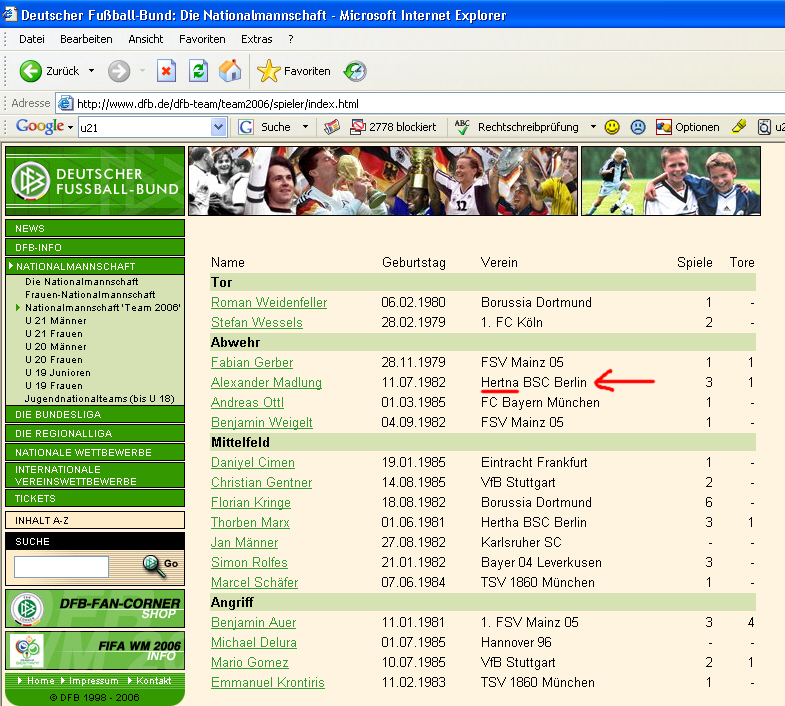
Task: Open the FIFA WM 2006 Info banner
Action: click(x=95, y=650)
